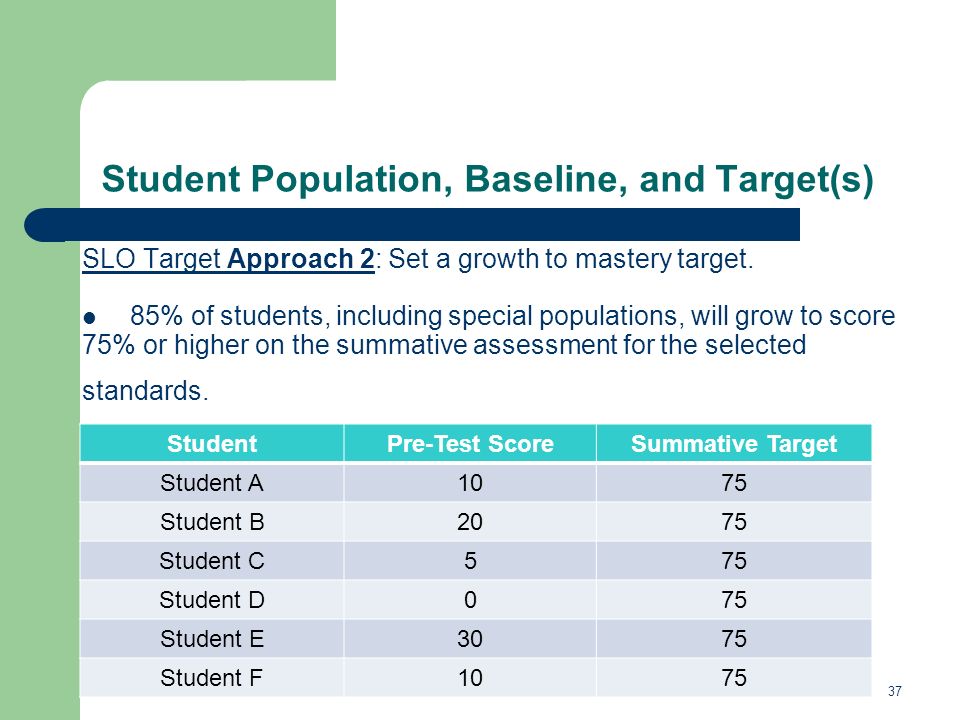Screen dimensions: 960x720
Task: Click the dark blue title divider bar
Action: (412, 225)
